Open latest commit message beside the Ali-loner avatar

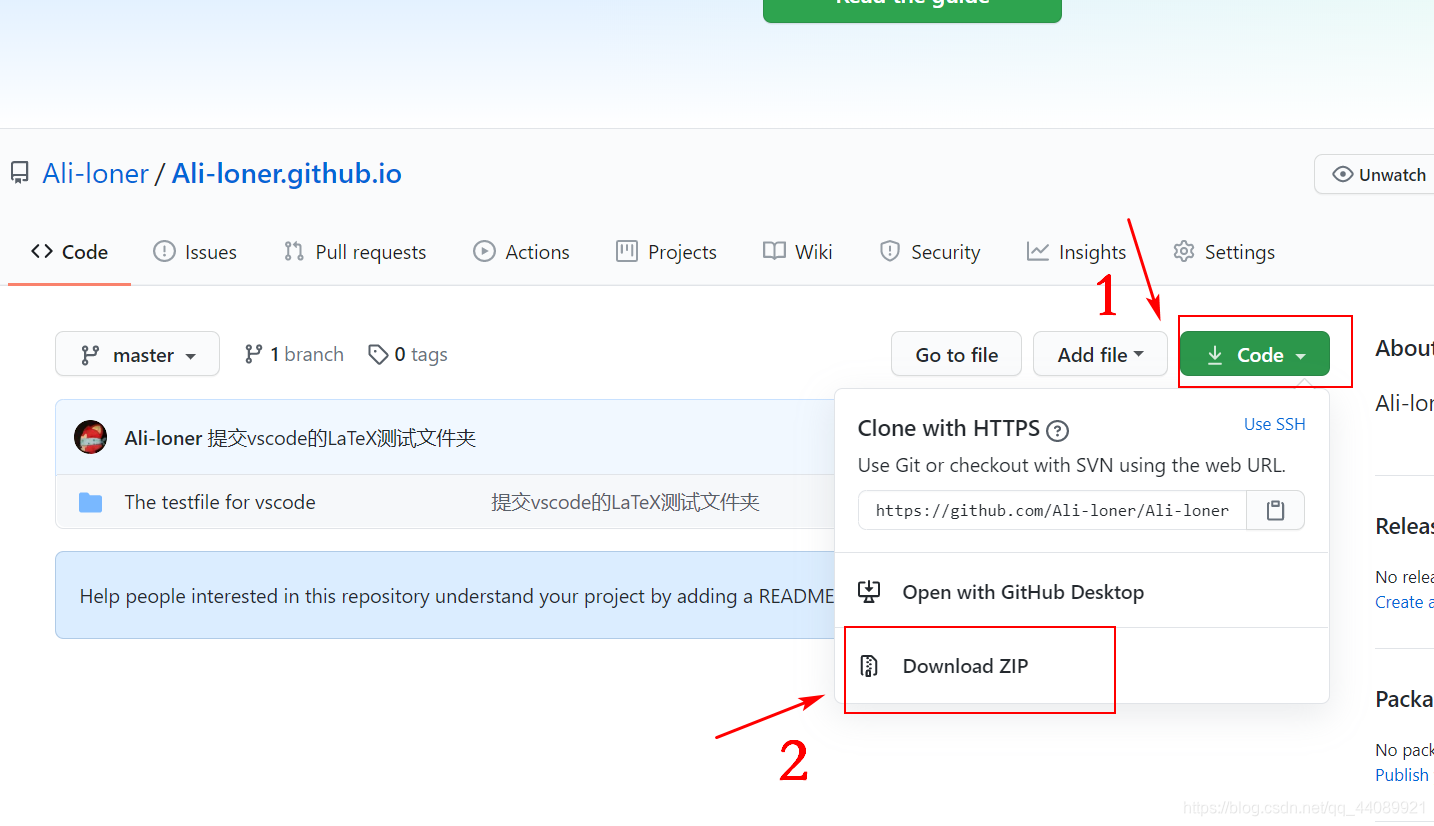pyautogui.click(x=342, y=438)
